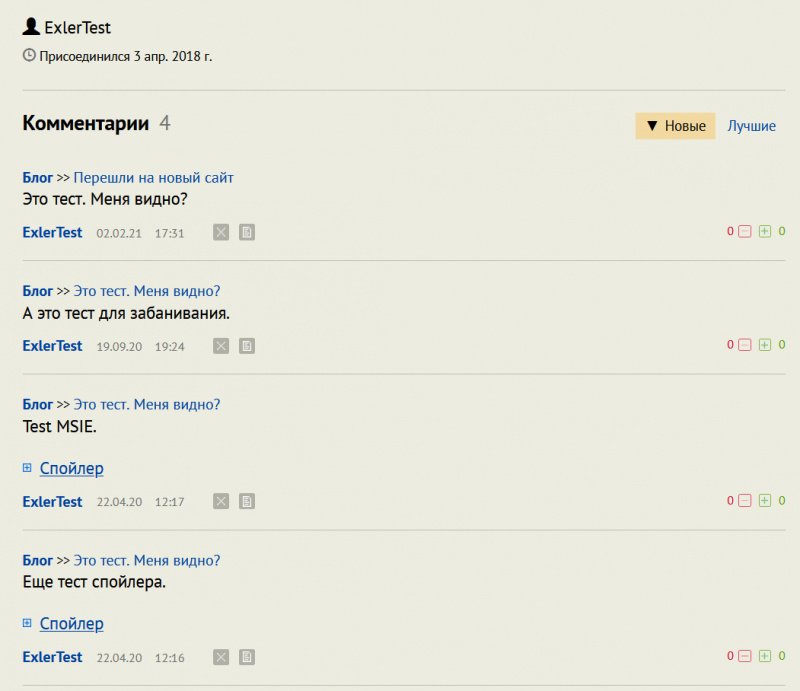This screenshot has width=800, height=691.
Task: Upvote the 'Еще тест спойлера' comment
Action: tap(765, 657)
